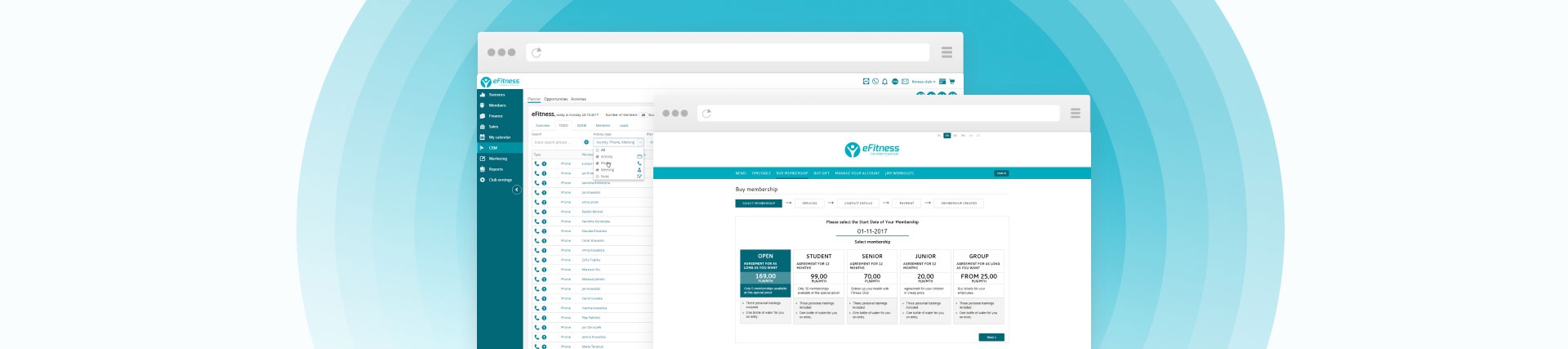The width and height of the screenshot is (1568, 349).
Task: Open the TODO sub-tab
Action: click(x=563, y=126)
